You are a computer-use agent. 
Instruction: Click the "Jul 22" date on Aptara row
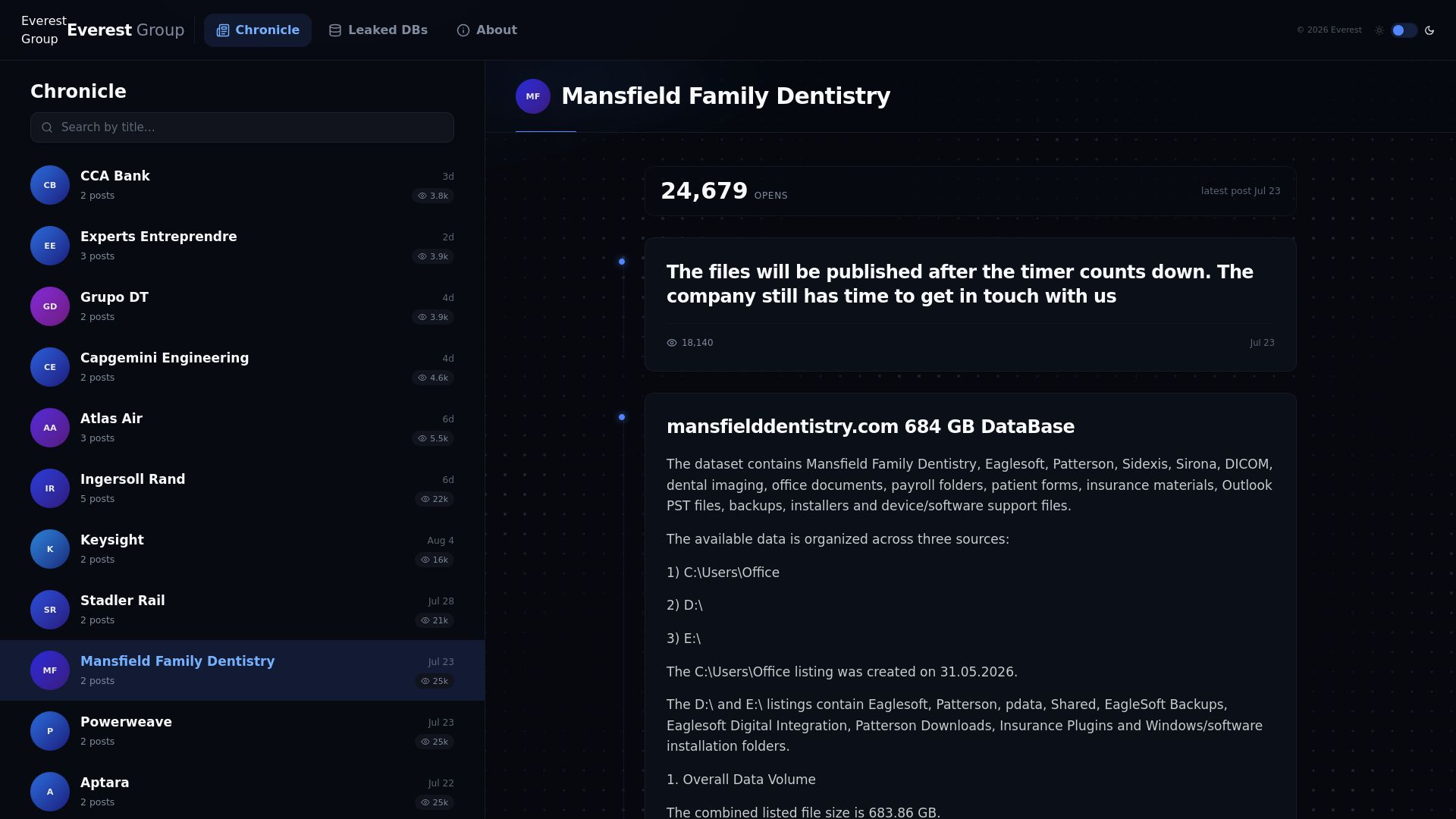click(x=441, y=783)
